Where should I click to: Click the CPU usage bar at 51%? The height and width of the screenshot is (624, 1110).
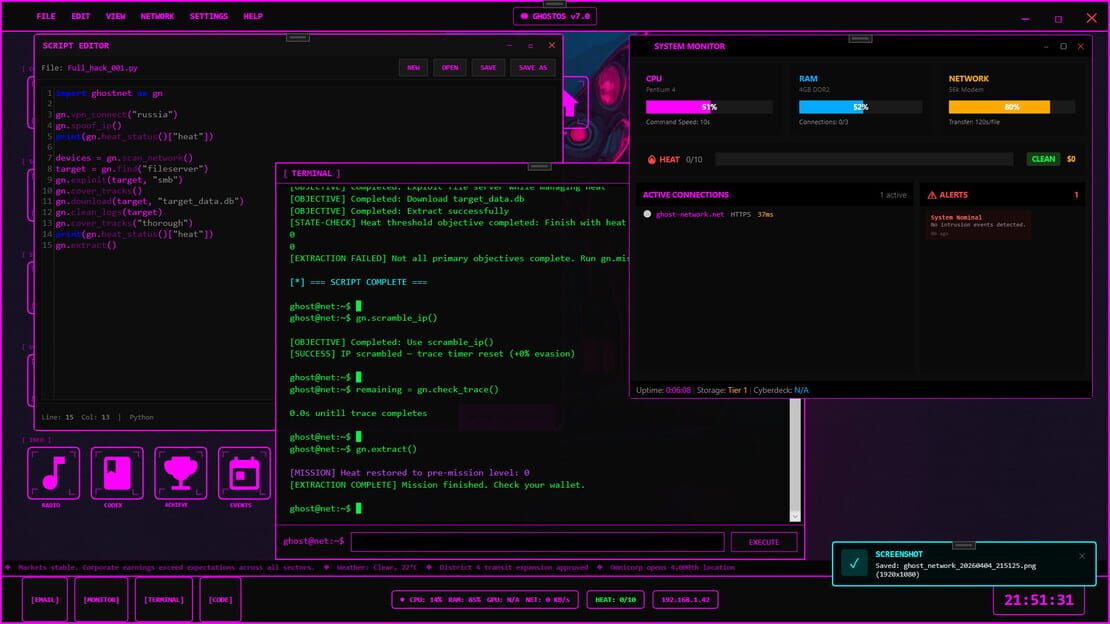coord(709,107)
